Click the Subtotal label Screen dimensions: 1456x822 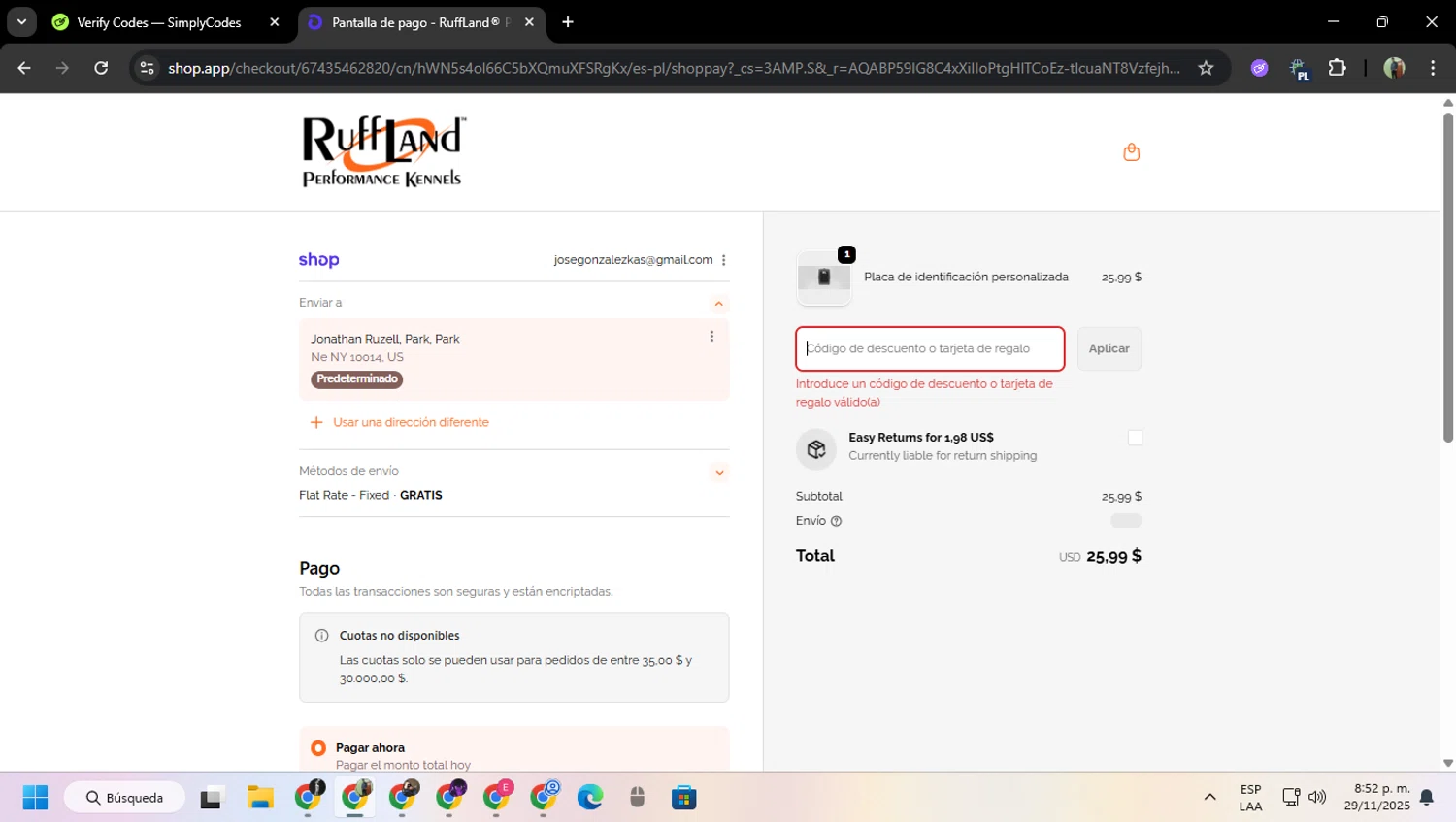coord(818,497)
